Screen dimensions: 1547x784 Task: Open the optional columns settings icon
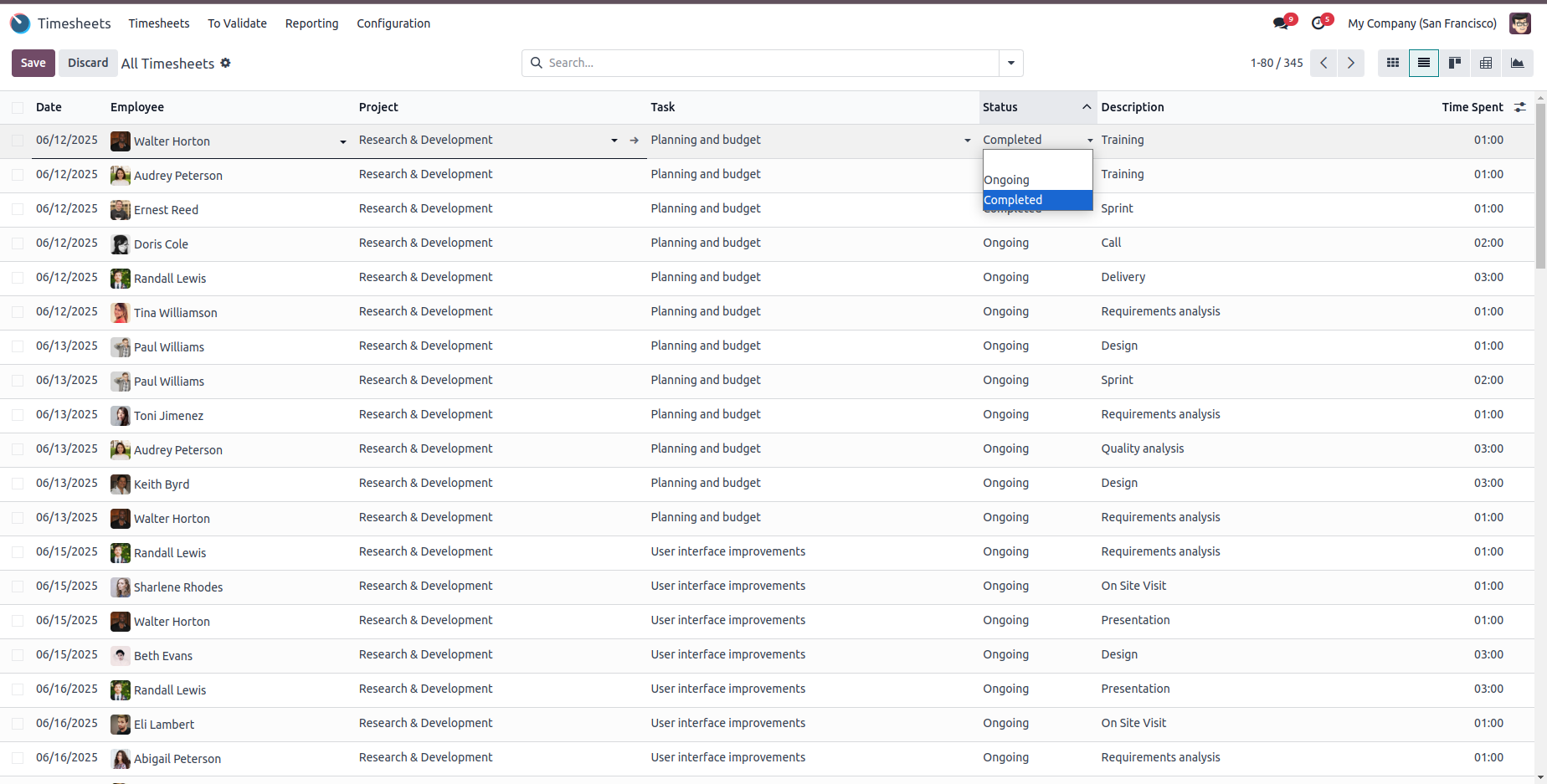click(x=1520, y=107)
